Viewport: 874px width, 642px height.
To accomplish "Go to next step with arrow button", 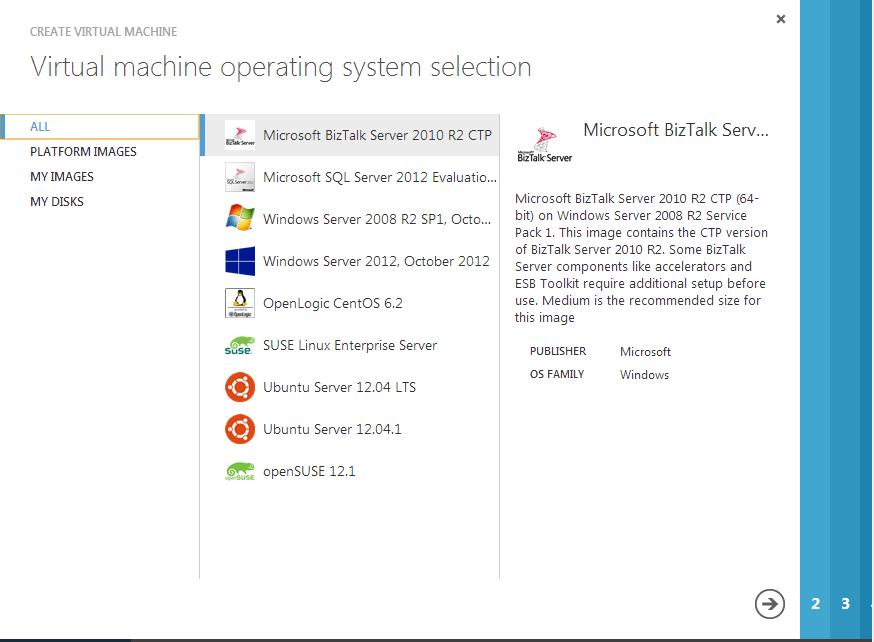I will point(769,603).
